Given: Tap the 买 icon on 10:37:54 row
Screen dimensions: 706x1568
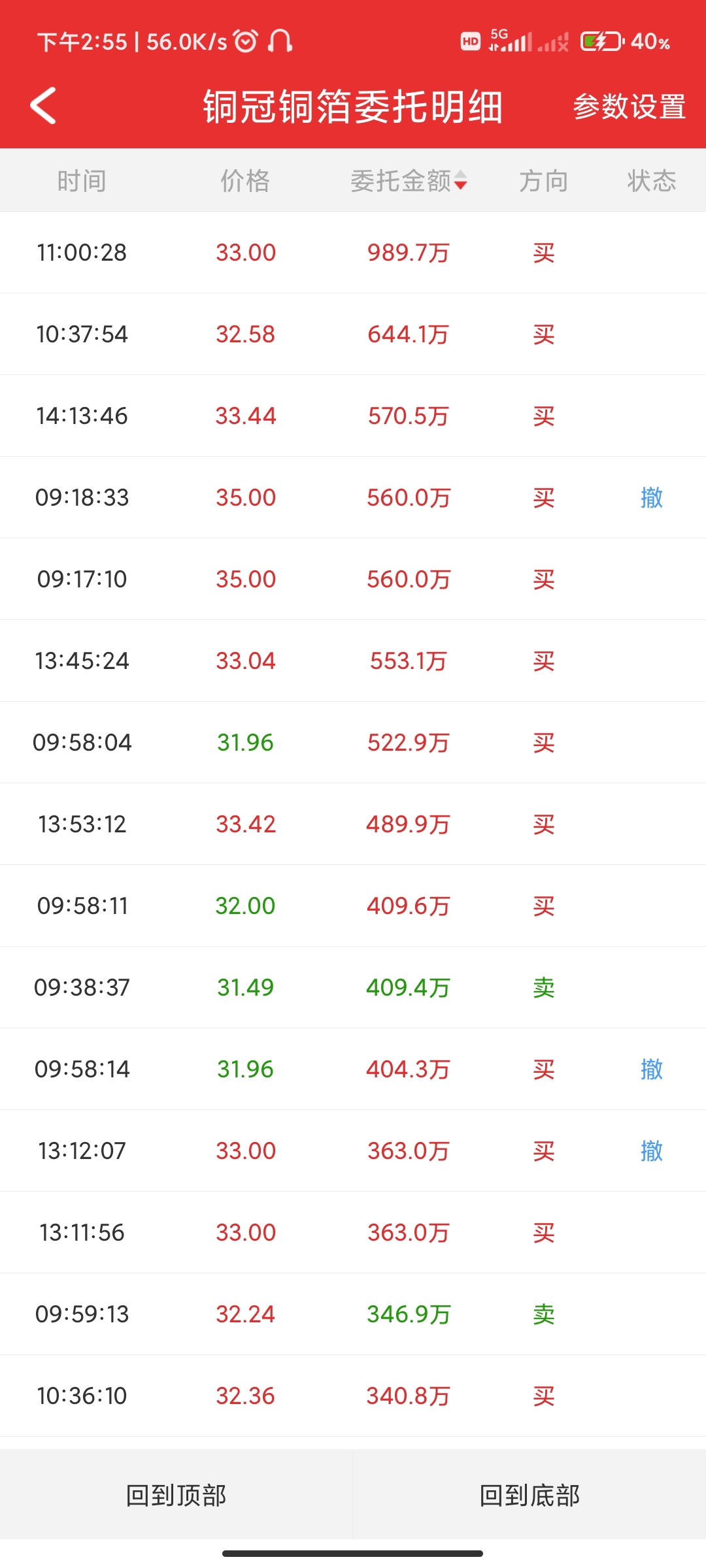Looking at the screenshot, I should coord(543,335).
